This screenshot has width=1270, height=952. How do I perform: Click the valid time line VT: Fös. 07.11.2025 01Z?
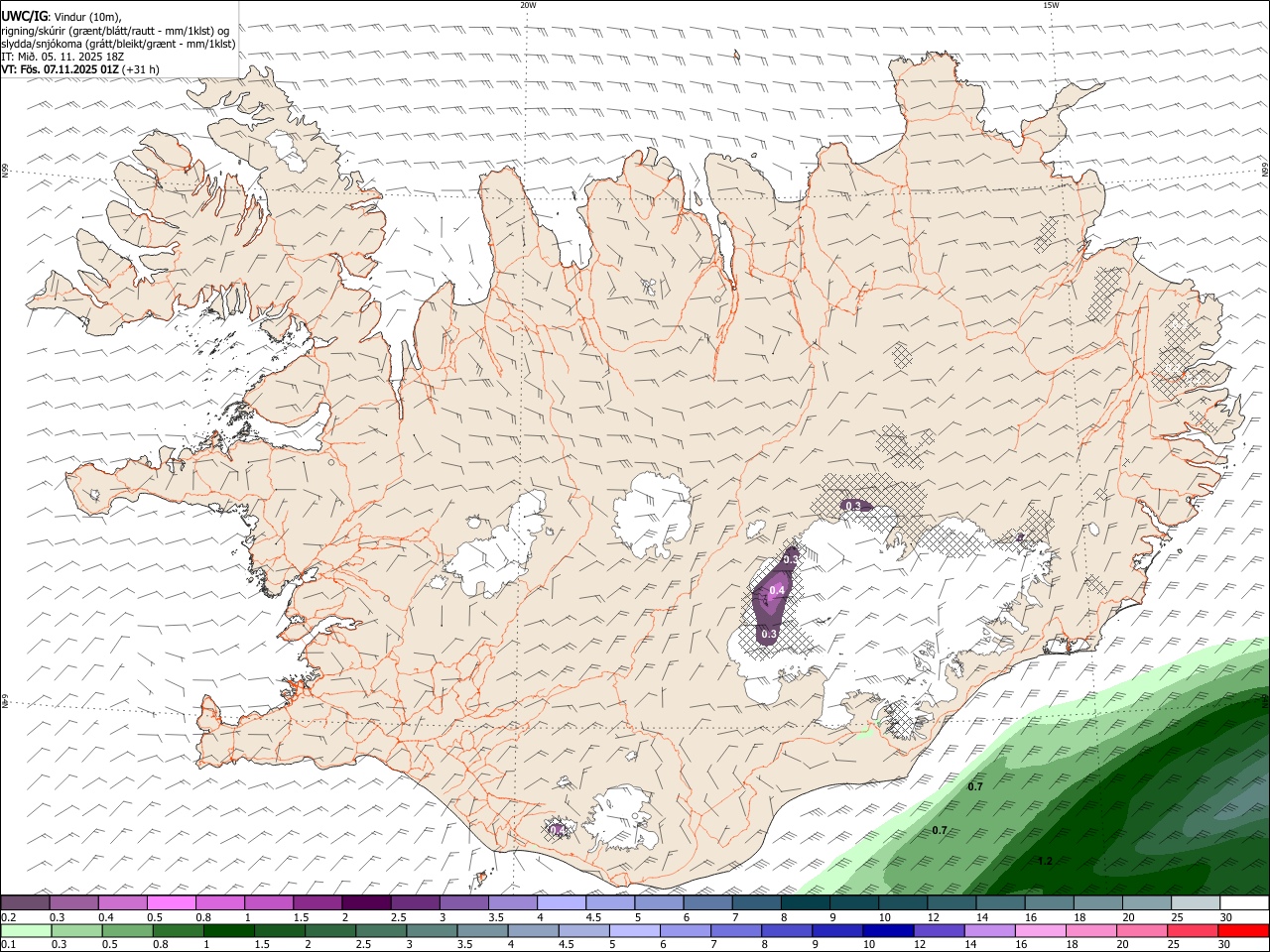pyautogui.click(x=80, y=69)
